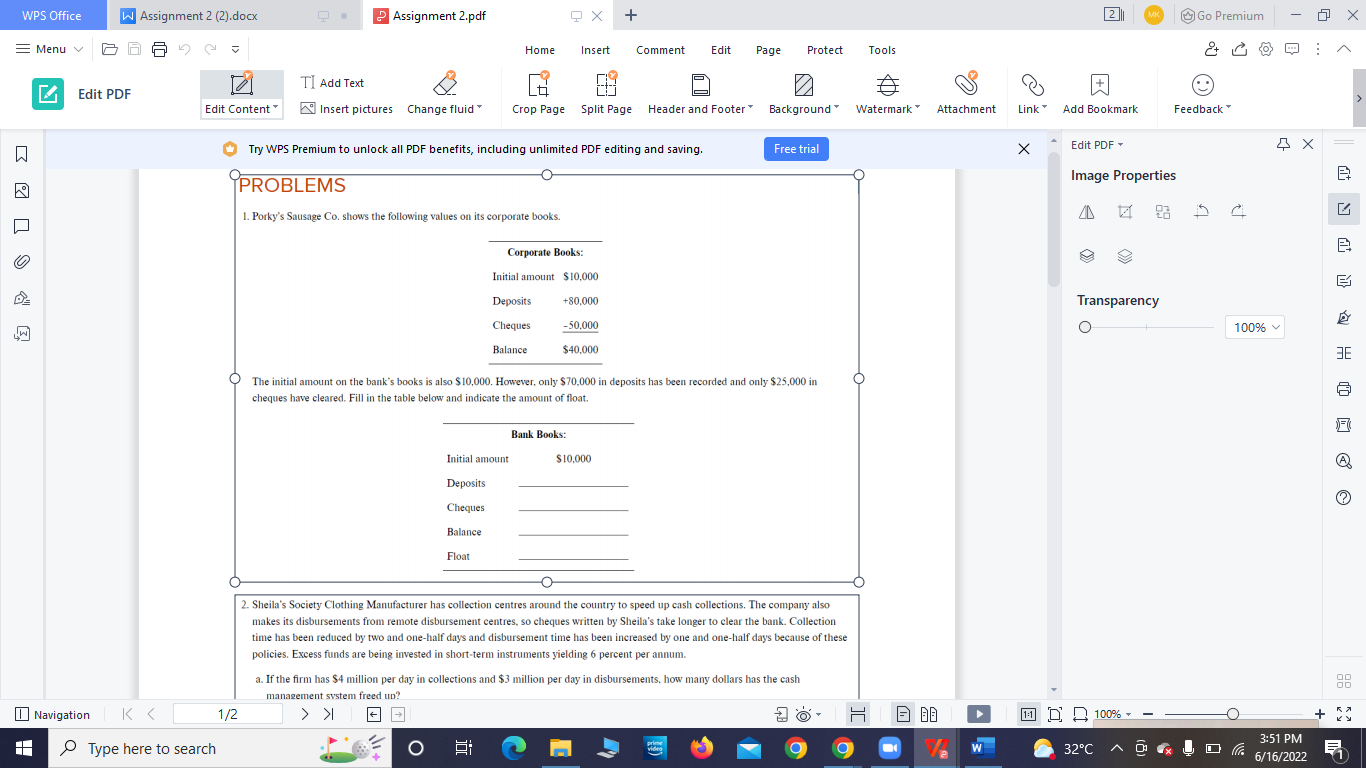Image resolution: width=1366 pixels, height=768 pixels.
Task: Select the Crop Page tool
Action: coord(538,93)
